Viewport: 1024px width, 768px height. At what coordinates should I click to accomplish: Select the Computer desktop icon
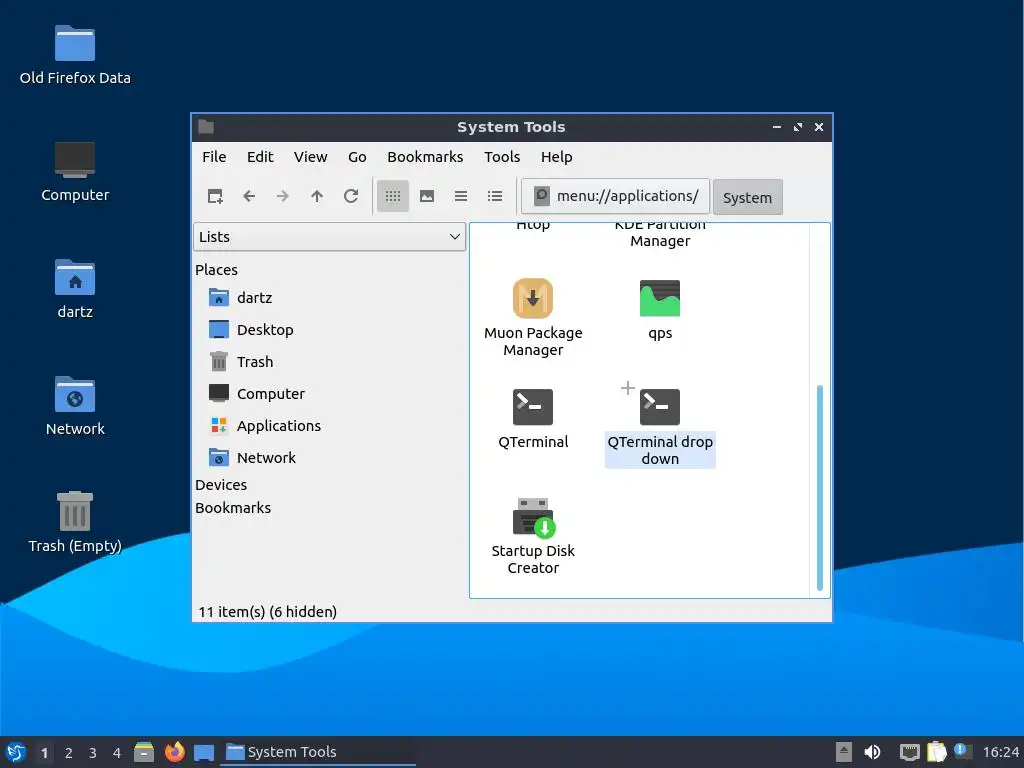pyautogui.click(x=74, y=172)
